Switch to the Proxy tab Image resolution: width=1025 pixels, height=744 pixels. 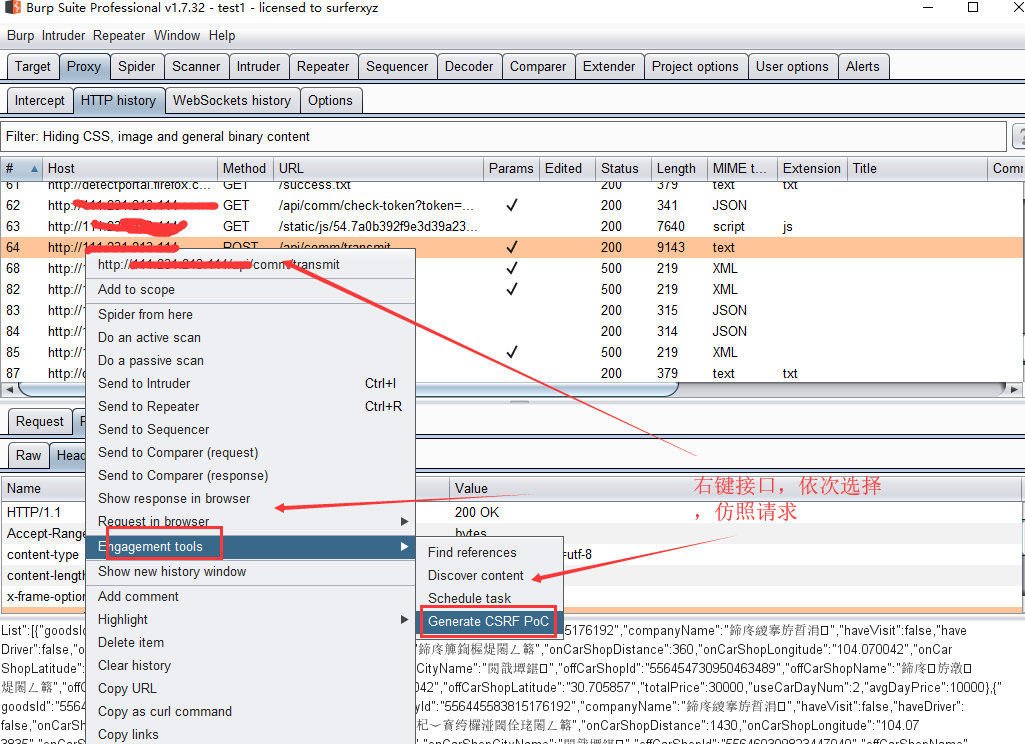pos(84,66)
